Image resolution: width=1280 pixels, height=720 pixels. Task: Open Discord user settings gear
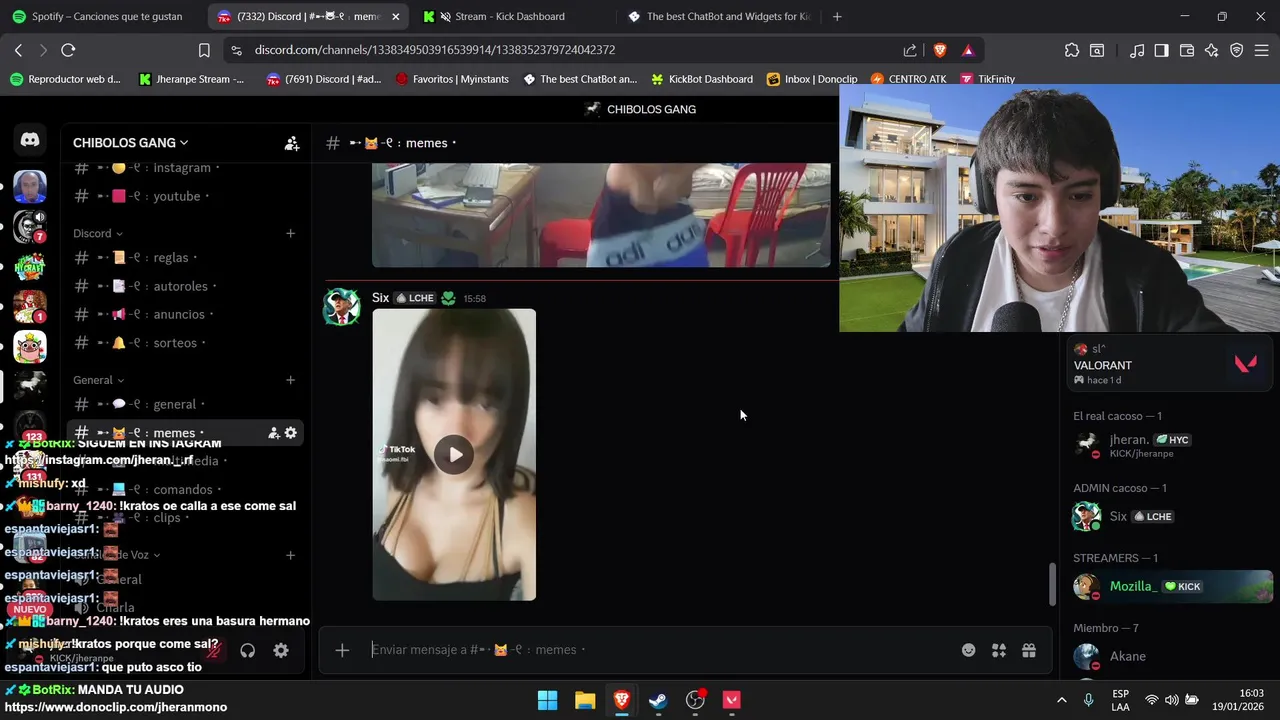pyautogui.click(x=281, y=650)
